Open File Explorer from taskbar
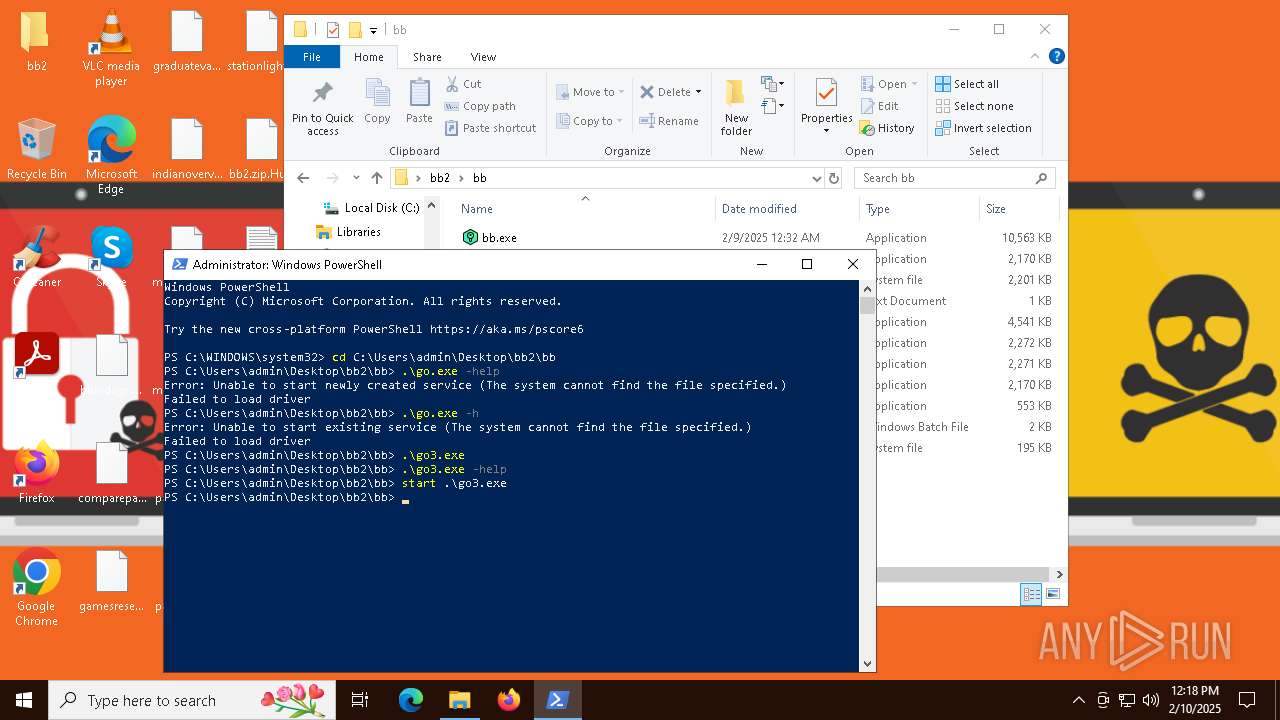Image resolution: width=1280 pixels, height=720 pixels. point(459,700)
